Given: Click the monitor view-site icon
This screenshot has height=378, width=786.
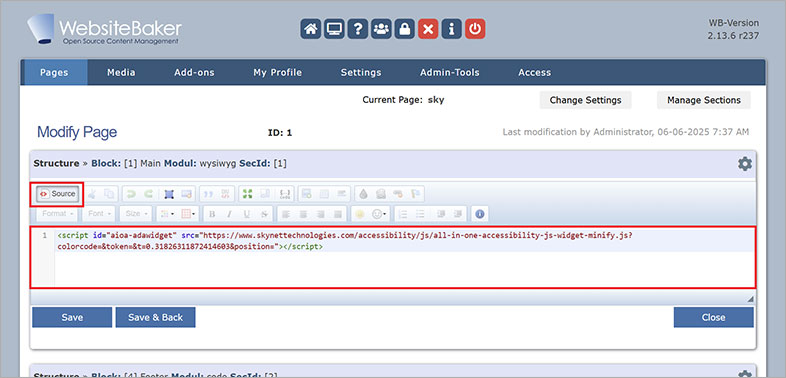Looking at the screenshot, I should coord(334,29).
